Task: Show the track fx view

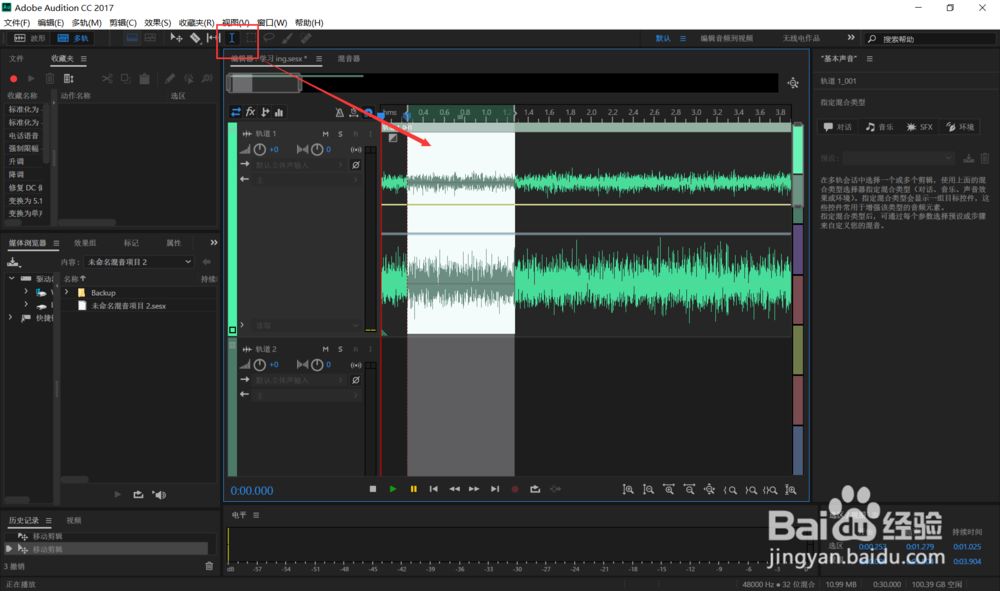Action: click(251, 112)
